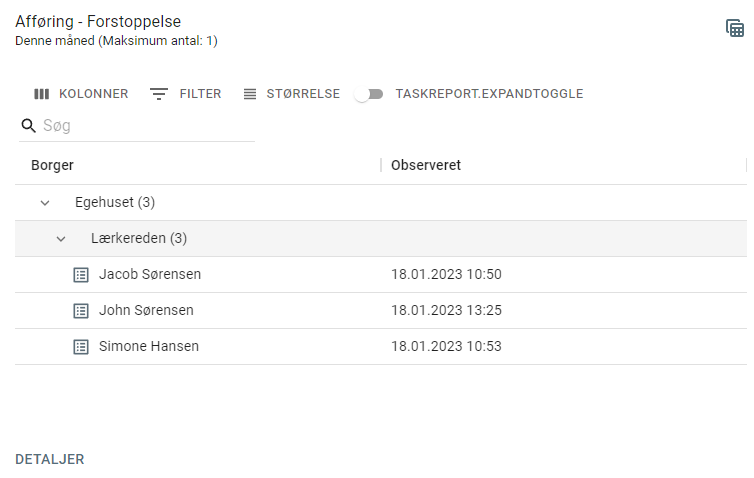Click the Filter funnel icon

[x=158, y=94]
